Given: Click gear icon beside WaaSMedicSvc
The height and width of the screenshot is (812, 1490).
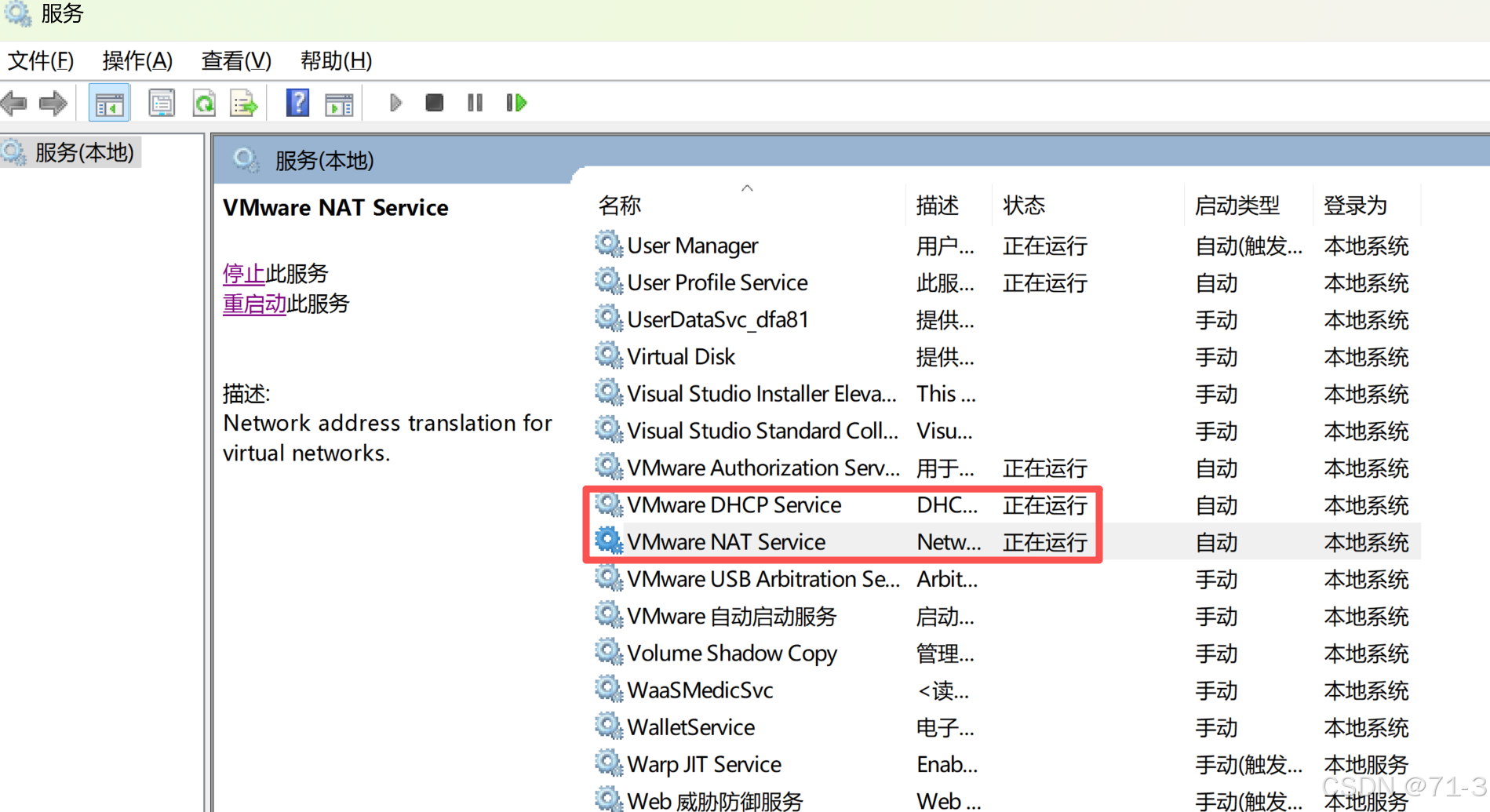Looking at the screenshot, I should (608, 690).
